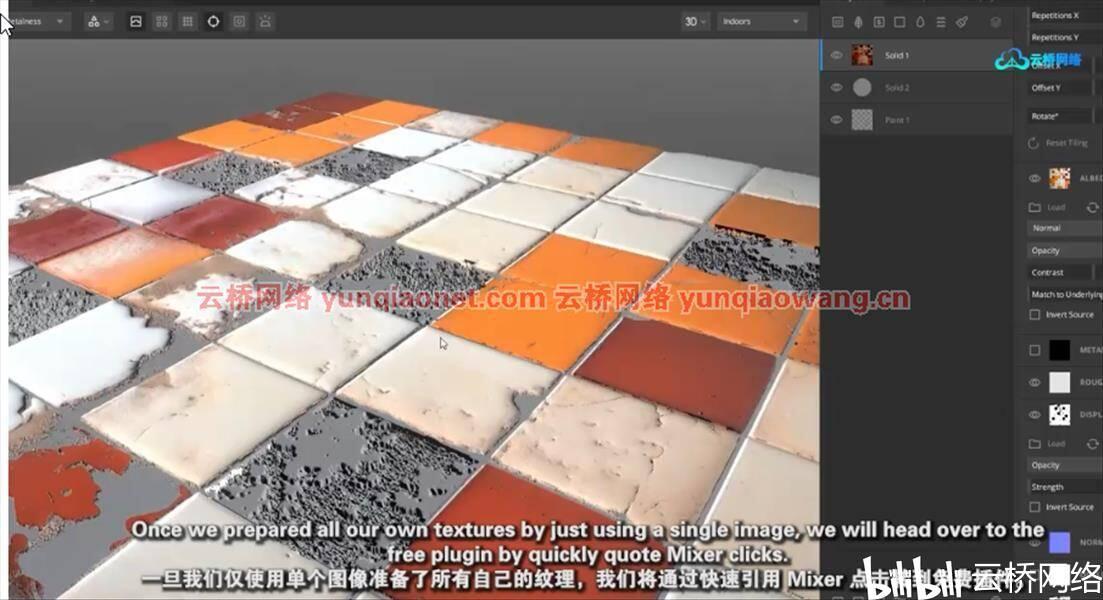Viewport: 1103px width, 600px height.
Task: Enable the Invert Source checkbox under Contrast
Action: (x=1035, y=314)
